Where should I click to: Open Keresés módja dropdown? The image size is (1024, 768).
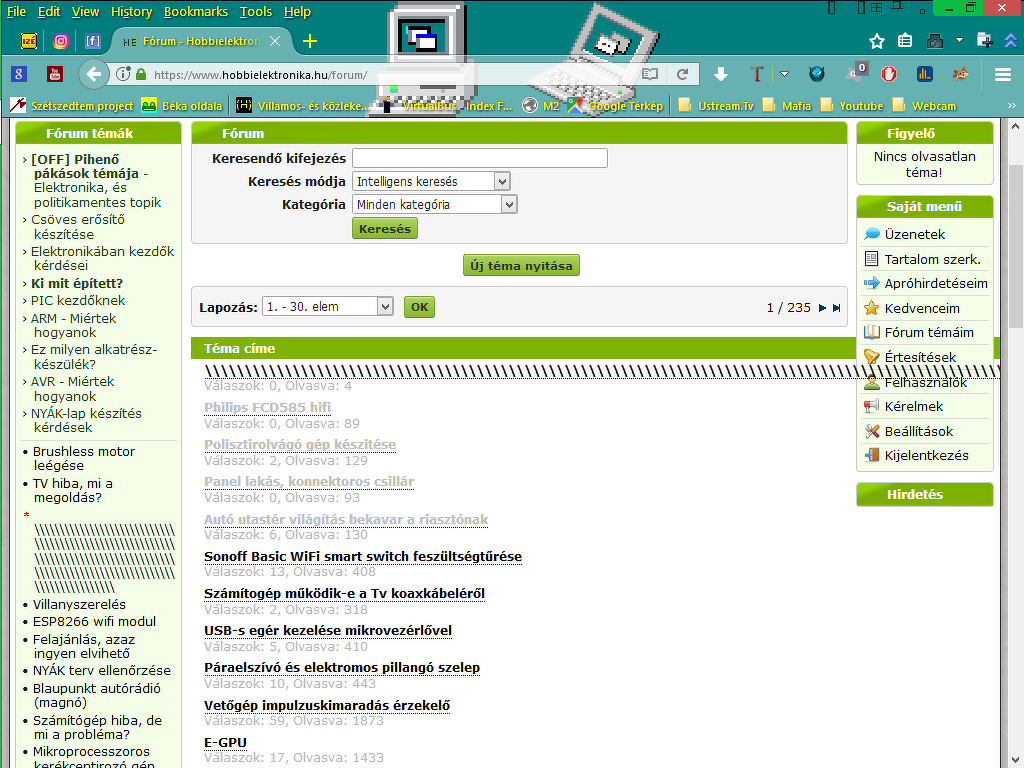tap(431, 182)
